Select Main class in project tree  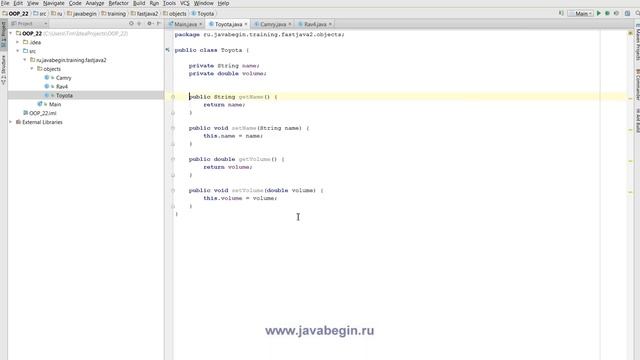tap(55, 104)
